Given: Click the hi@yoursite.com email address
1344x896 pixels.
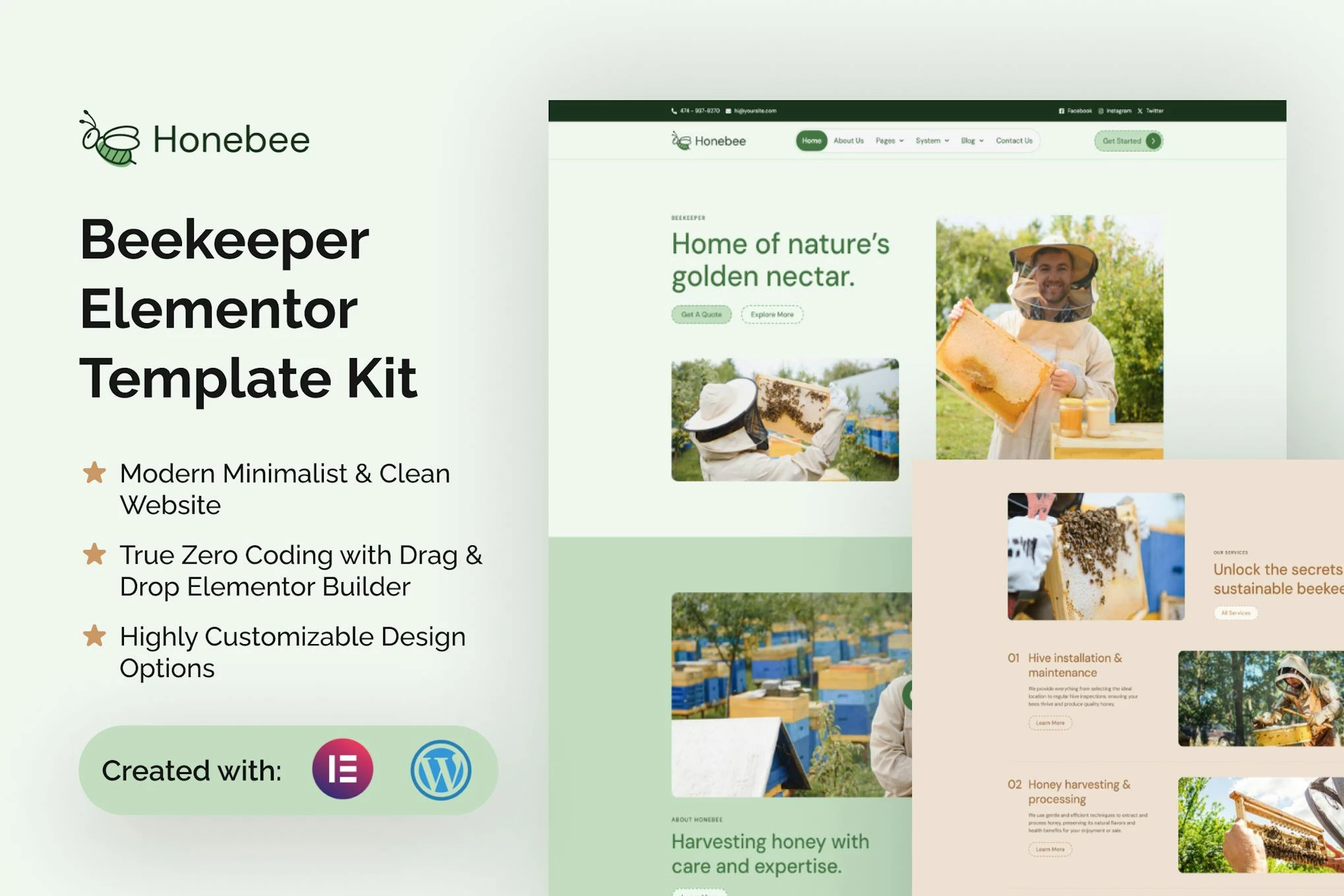Looking at the screenshot, I should coord(754,111).
